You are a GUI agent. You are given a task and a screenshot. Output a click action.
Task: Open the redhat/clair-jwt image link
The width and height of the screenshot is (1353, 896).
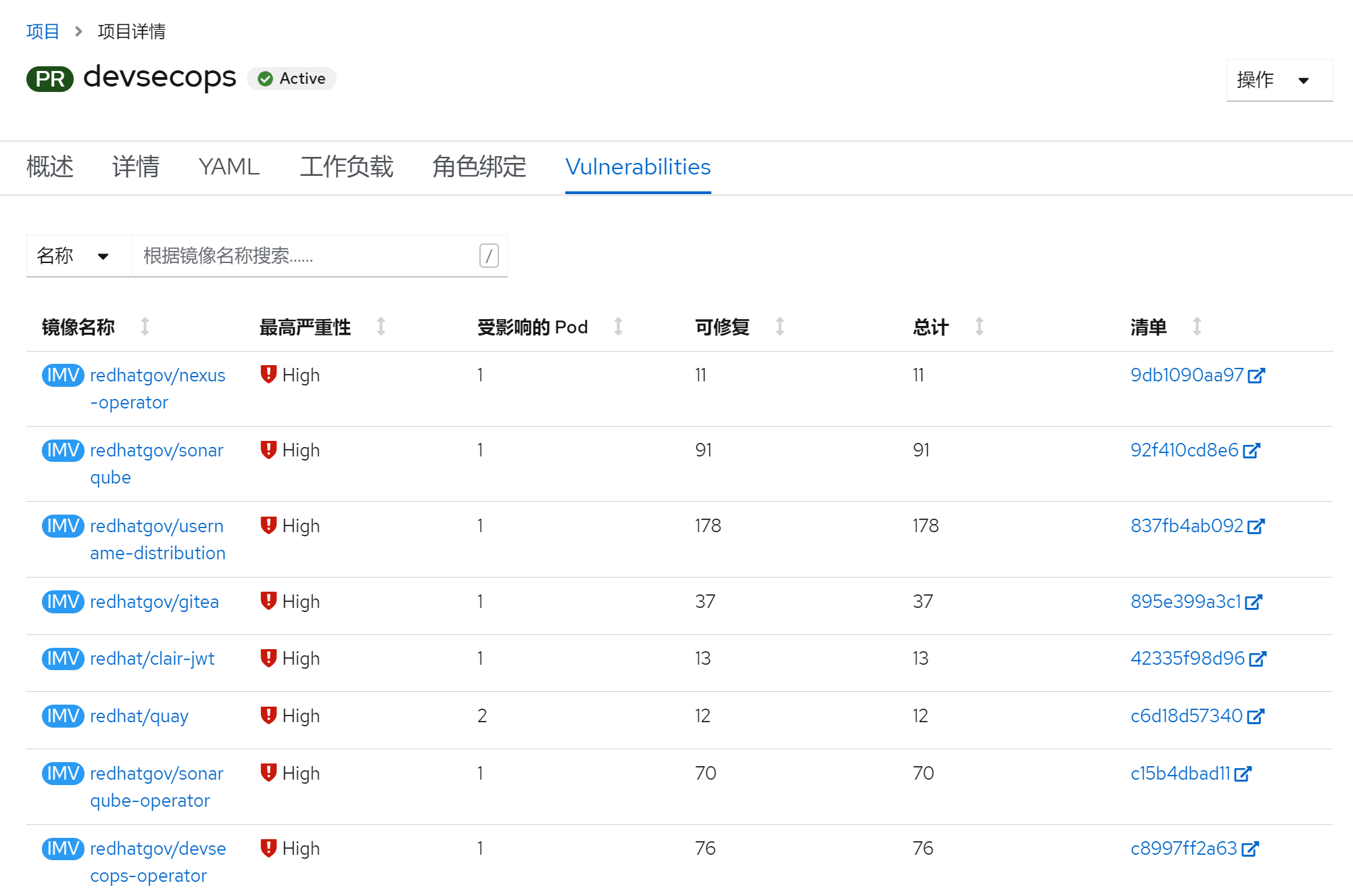152,658
